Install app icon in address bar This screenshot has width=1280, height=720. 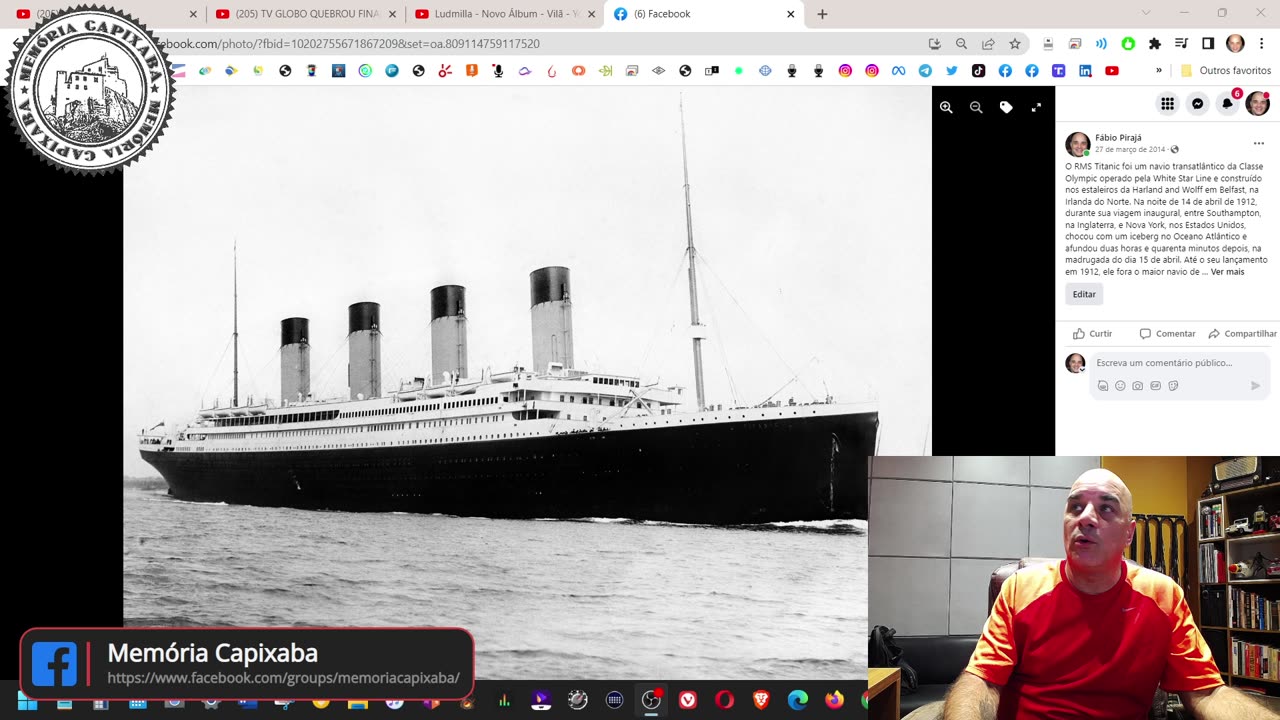click(x=934, y=44)
